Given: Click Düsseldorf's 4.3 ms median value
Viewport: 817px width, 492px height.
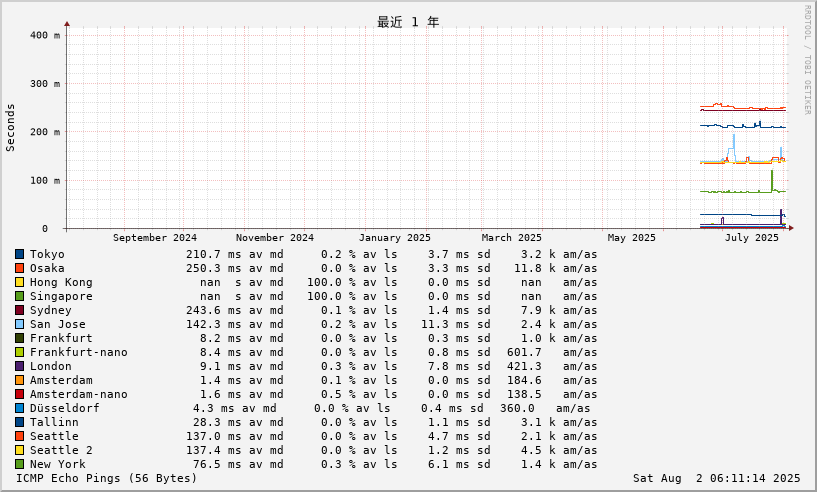Looking at the screenshot, I should tap(214, 409).
